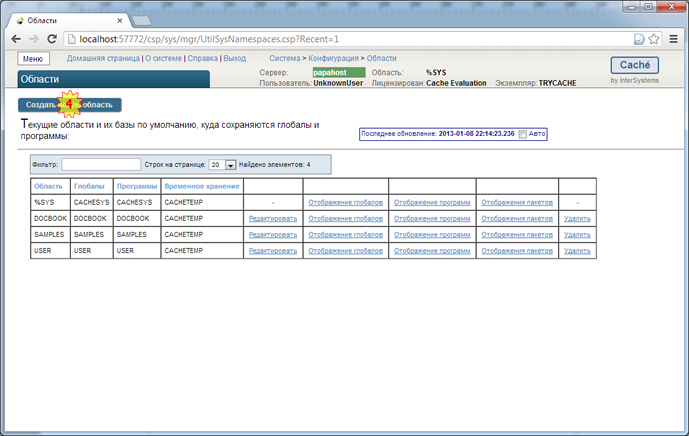Focus the Фильтр input field
689x436 pixels.
coord(101,164)
